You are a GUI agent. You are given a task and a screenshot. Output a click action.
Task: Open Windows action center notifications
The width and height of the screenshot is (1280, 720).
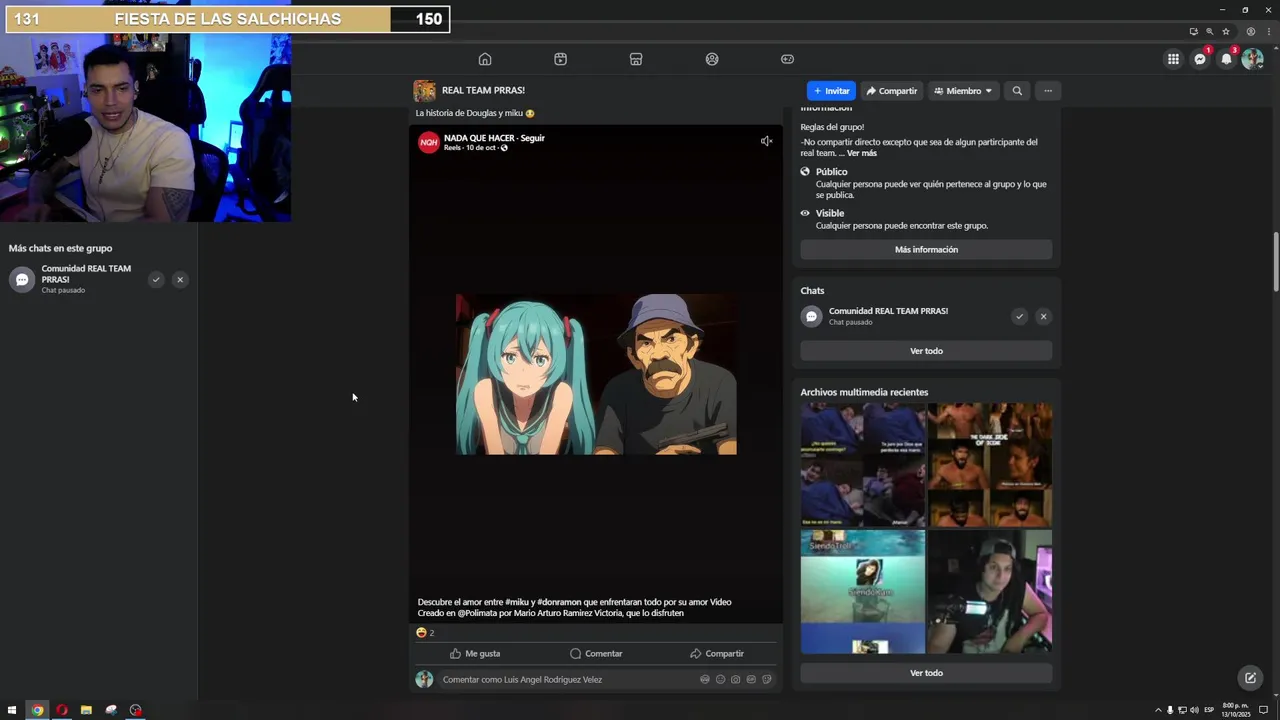point(1263,710)
